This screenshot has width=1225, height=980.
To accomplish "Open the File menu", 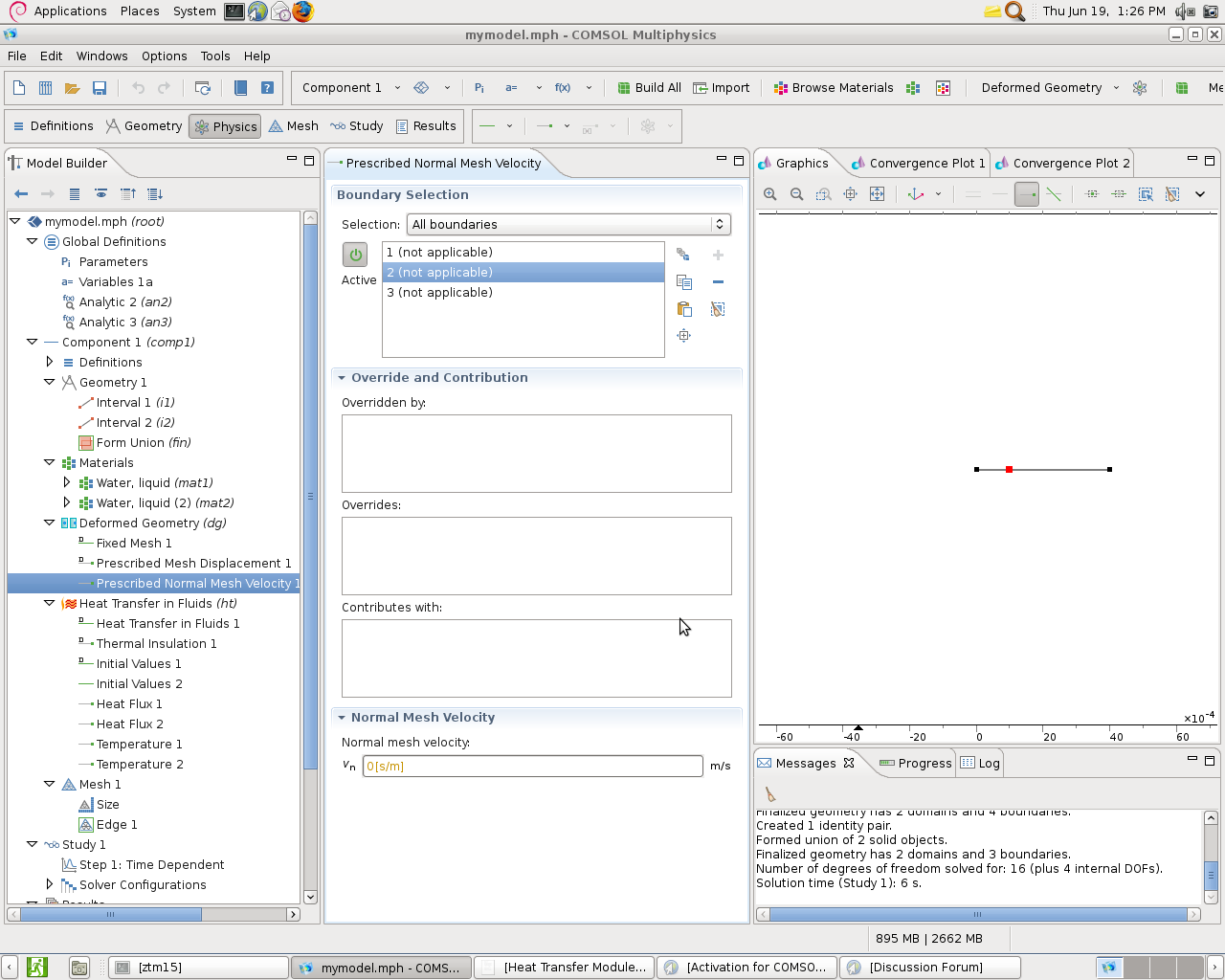I will tap(17, 56).
